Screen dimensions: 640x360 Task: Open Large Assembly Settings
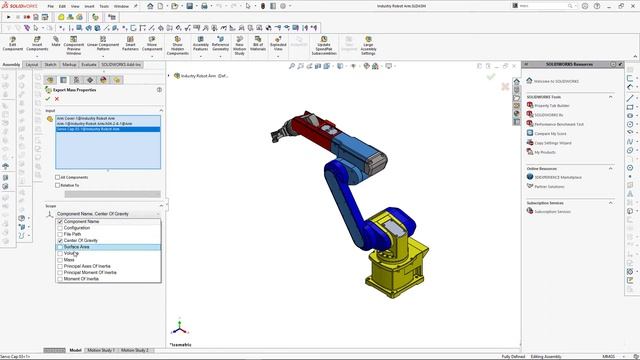point(368,45)
